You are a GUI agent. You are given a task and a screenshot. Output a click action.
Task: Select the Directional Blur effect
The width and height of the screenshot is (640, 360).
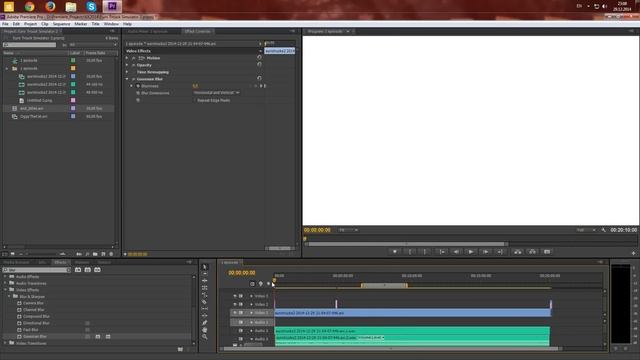pyautogui.click(x=36, y=323)
